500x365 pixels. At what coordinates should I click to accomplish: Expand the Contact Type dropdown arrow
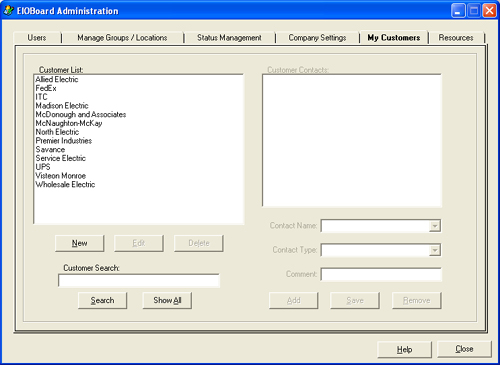(434, 250)
